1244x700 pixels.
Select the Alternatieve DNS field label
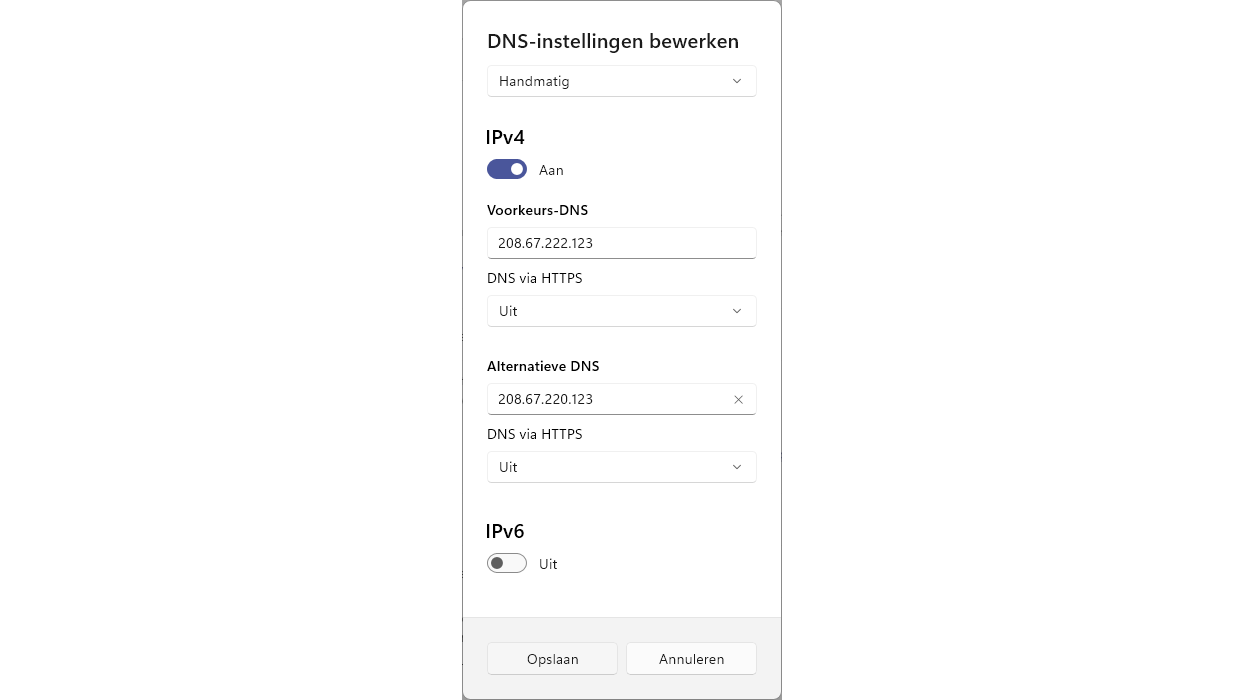(543, 366)
